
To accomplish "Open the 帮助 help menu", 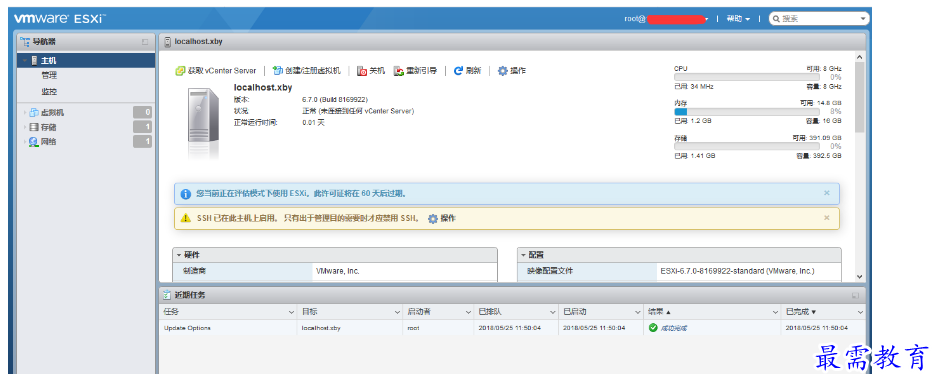I will (738, 19).
